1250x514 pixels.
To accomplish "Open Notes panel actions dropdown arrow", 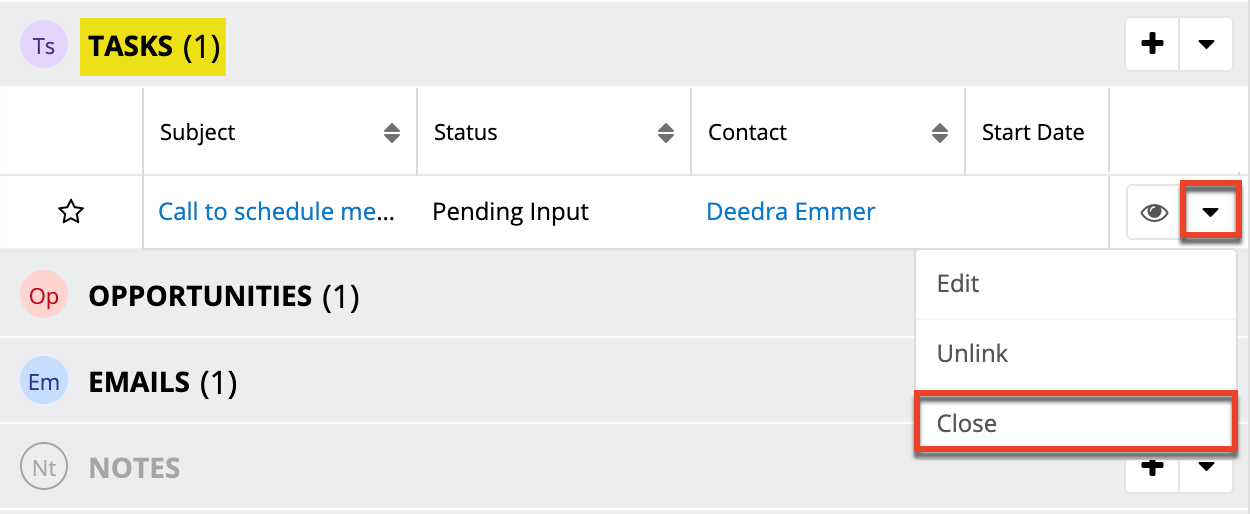I will [1206, 467].
